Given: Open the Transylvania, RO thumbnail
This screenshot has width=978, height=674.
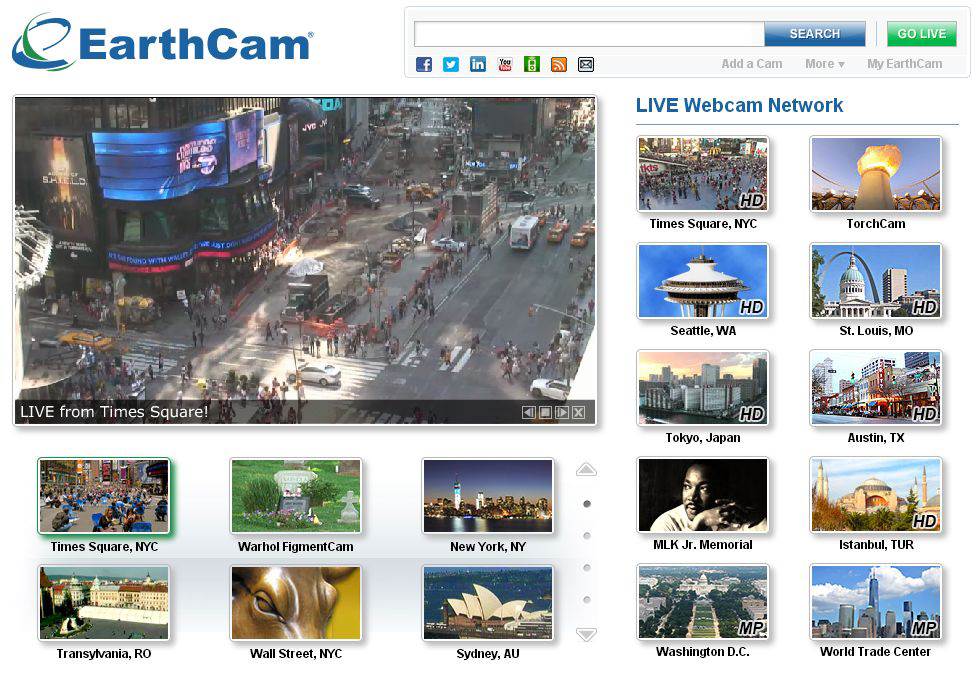Looking at the screenshot, I should pos(104,603).
